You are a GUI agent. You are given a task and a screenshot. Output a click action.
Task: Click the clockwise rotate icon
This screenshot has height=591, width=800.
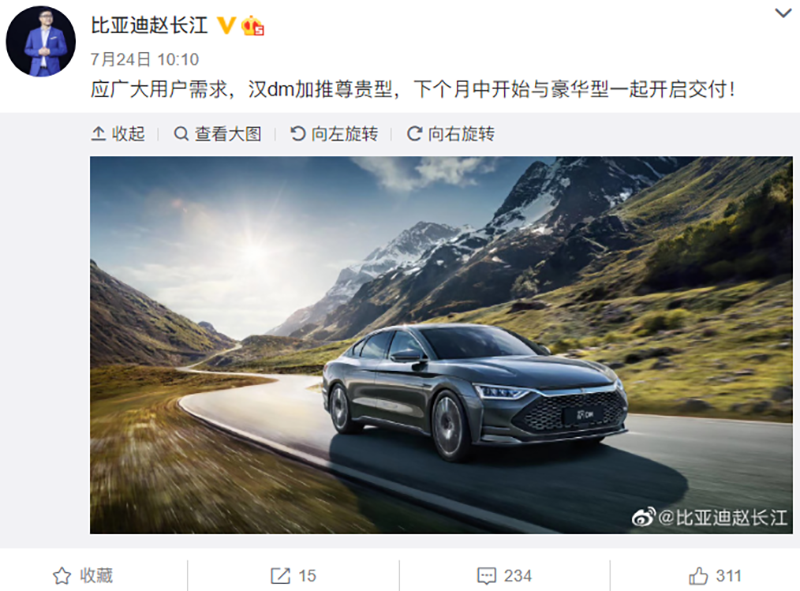[x=414, y=134]
